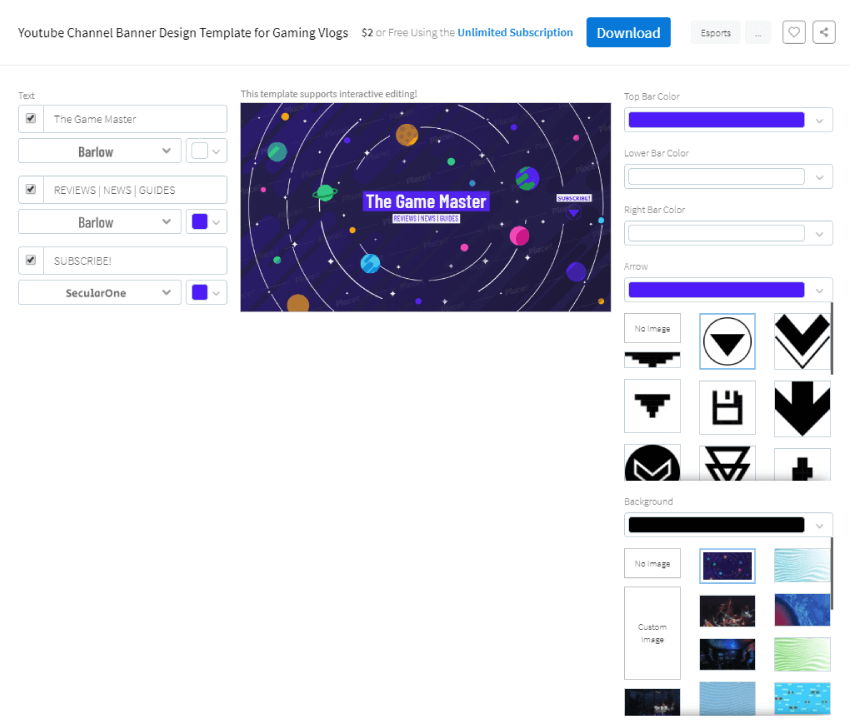Click the Download button
Viewport: 850px width, 726px height.
point(628,32)
